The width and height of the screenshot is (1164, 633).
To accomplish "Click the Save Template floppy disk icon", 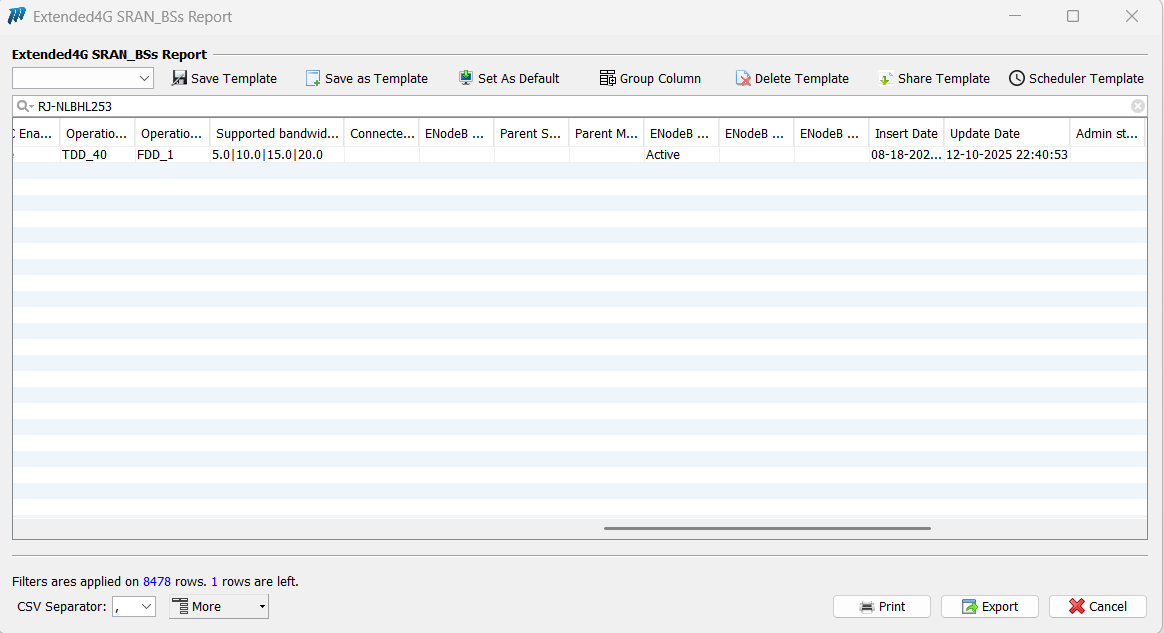I will pyautogui.click(x=180, y=78).
